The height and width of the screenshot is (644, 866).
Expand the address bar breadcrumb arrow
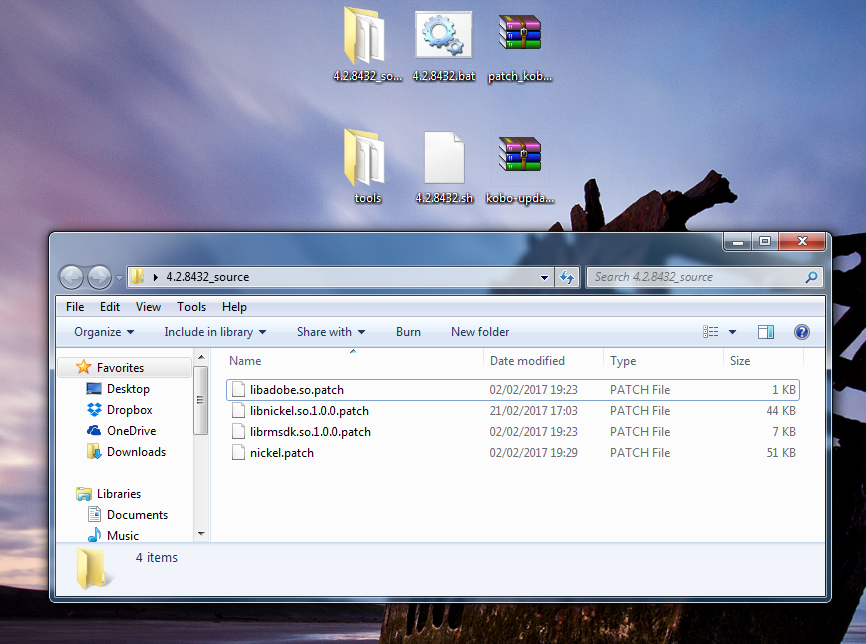[x=156, y=277]
